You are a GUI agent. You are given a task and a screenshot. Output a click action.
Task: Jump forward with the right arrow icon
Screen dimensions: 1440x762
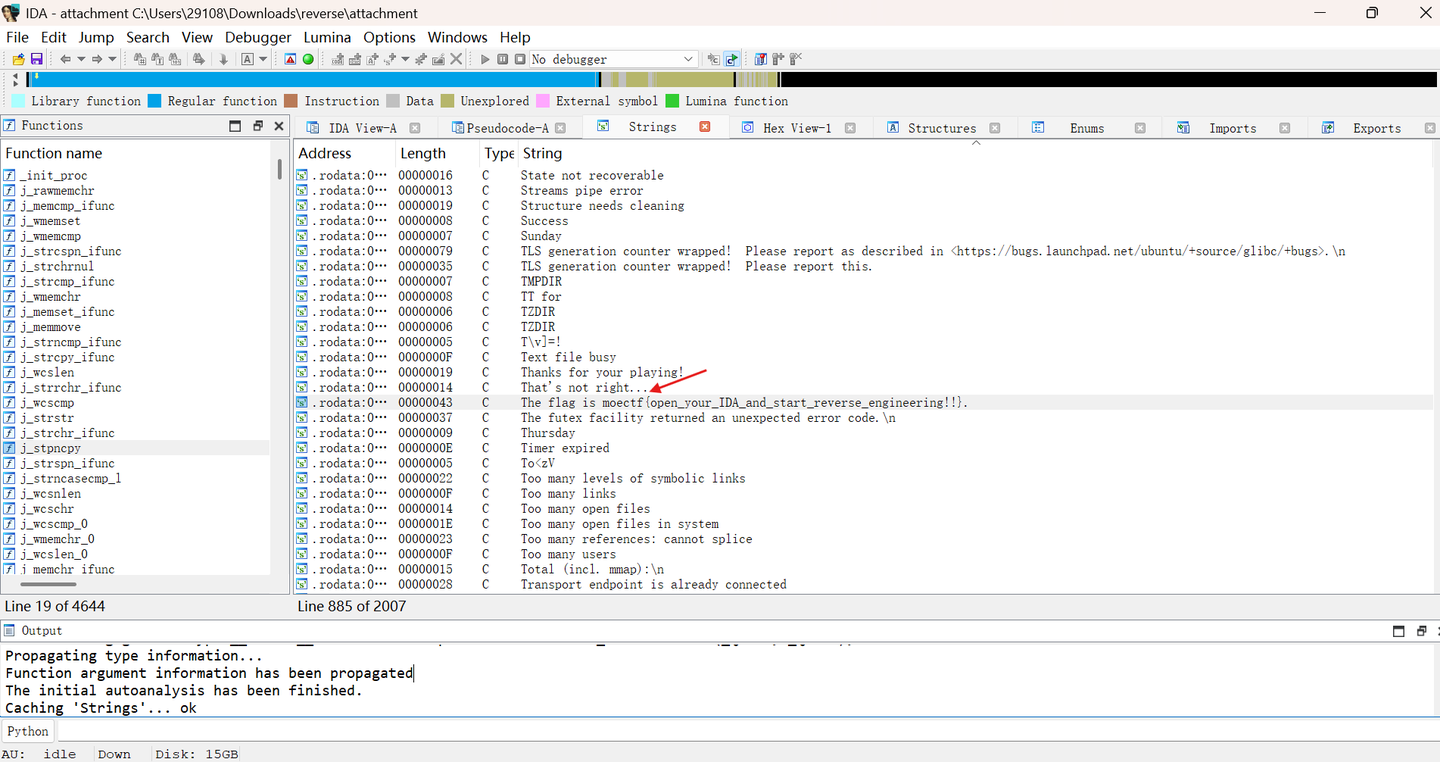pyautogui.click(x=97, y=59)
